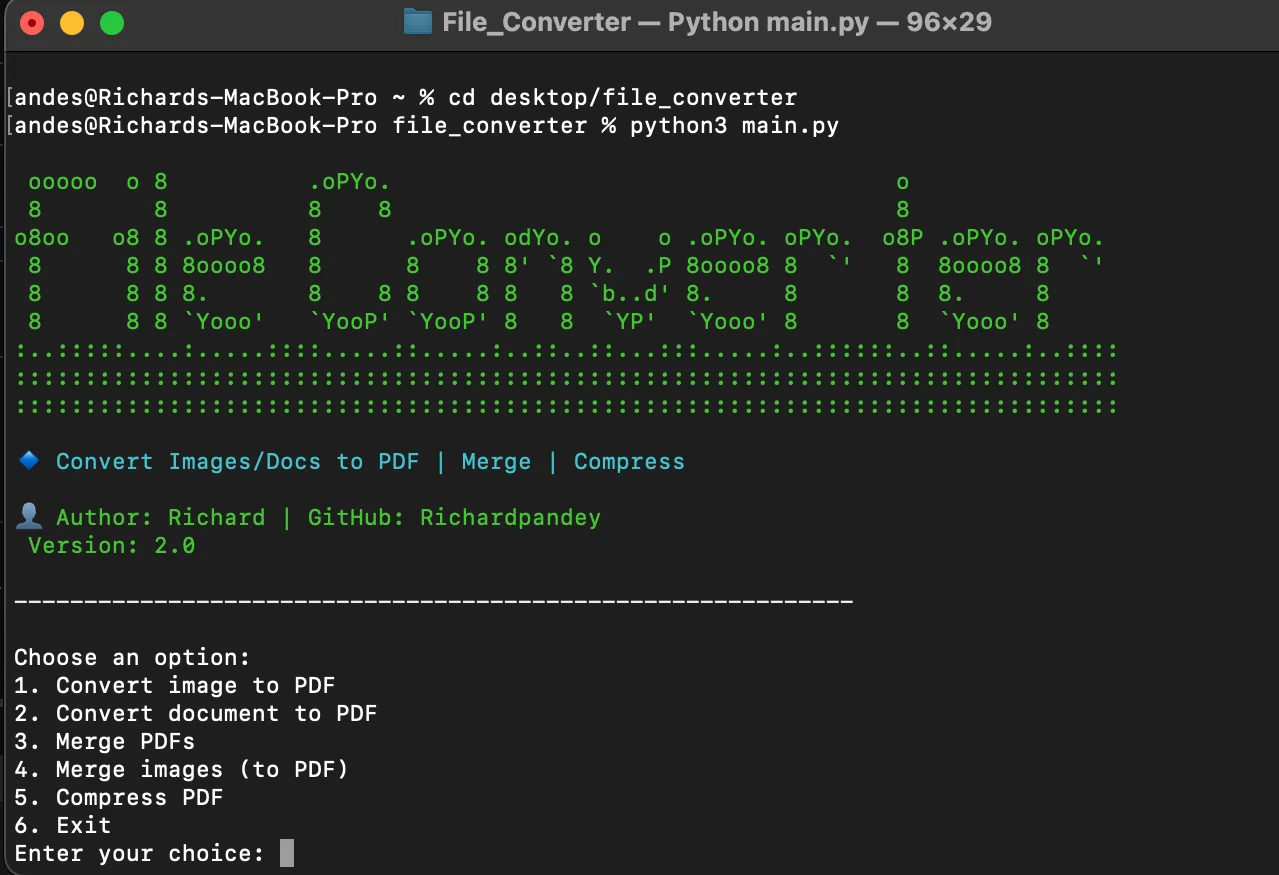Click the Version 2.0 label
This screenshot has width=1279, height=875.
click(113, 545)
